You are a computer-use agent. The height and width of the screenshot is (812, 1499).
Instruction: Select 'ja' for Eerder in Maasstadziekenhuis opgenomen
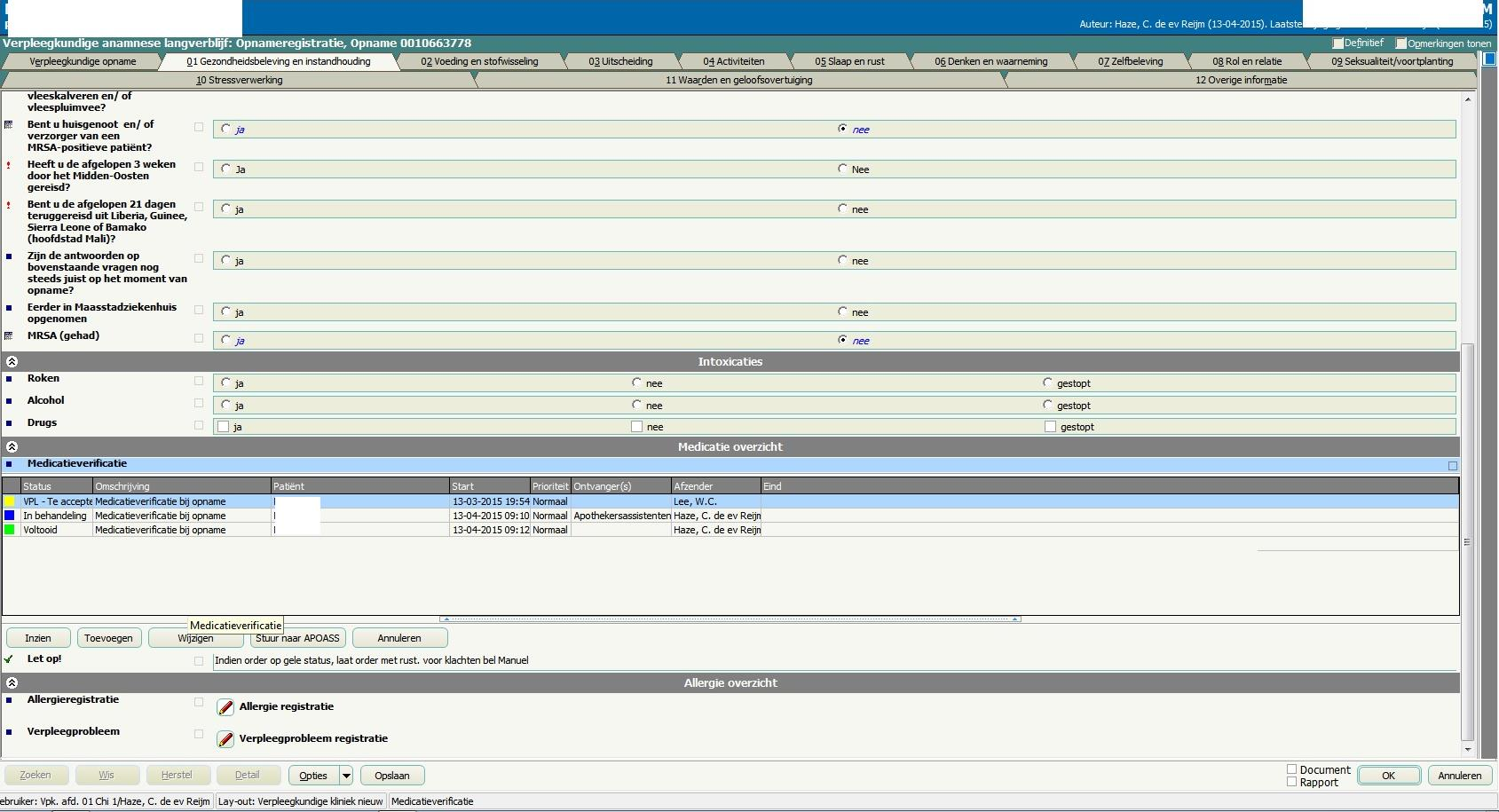225,311
